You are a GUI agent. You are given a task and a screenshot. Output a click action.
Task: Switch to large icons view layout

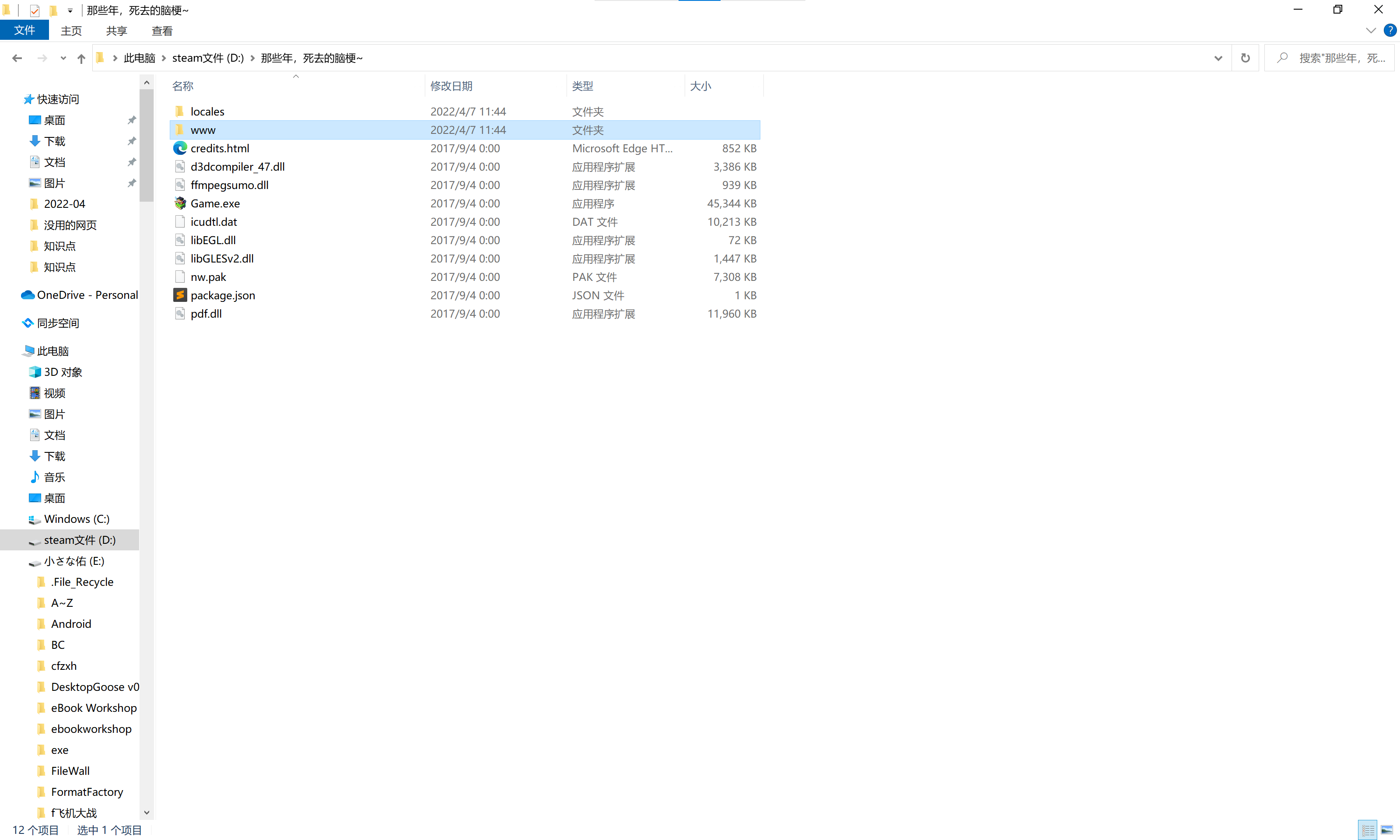1387,830
